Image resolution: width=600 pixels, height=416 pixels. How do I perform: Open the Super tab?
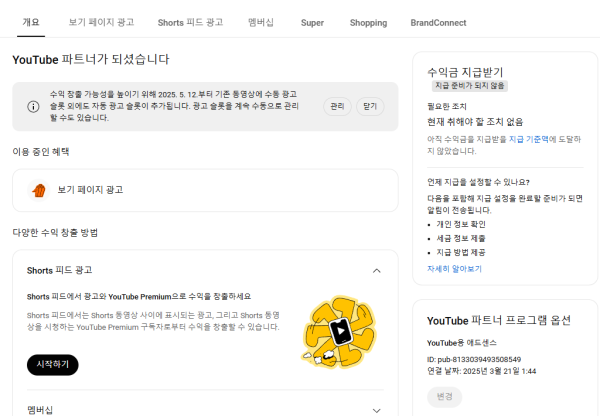pyautogui.click(x=312, y=22)
